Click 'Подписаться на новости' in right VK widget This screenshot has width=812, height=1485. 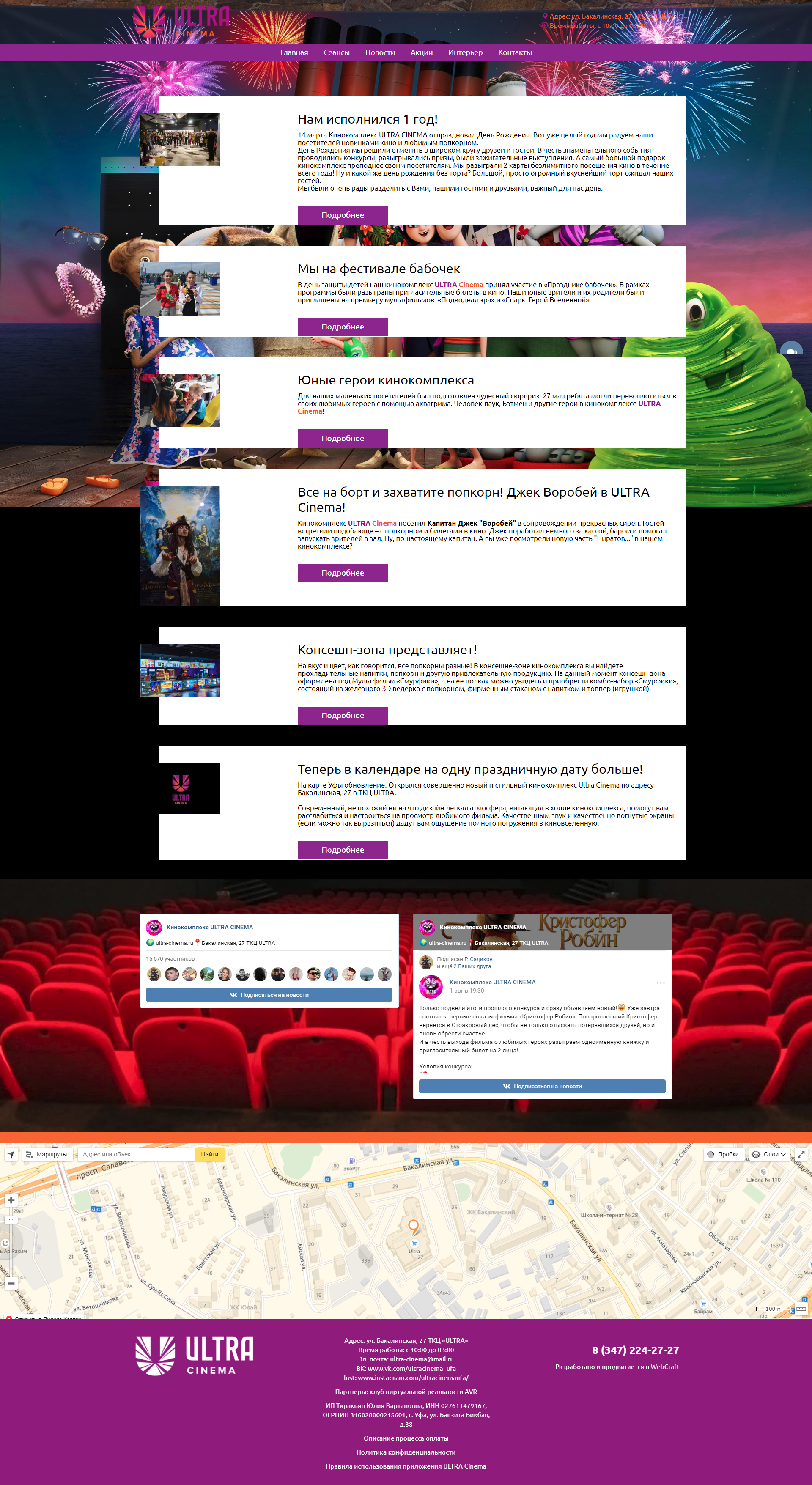pos(542,1087)
